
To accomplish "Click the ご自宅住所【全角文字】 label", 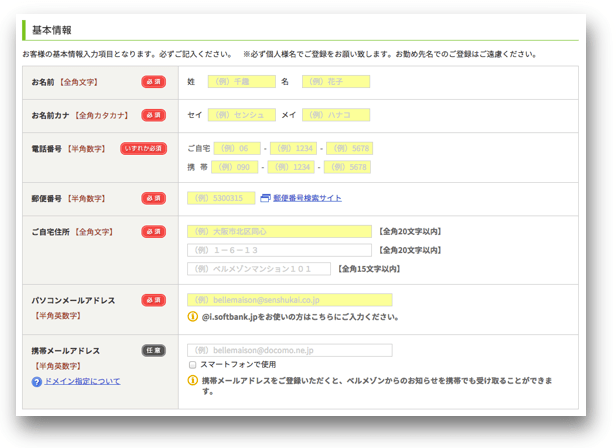I will (x=72, y=232).
